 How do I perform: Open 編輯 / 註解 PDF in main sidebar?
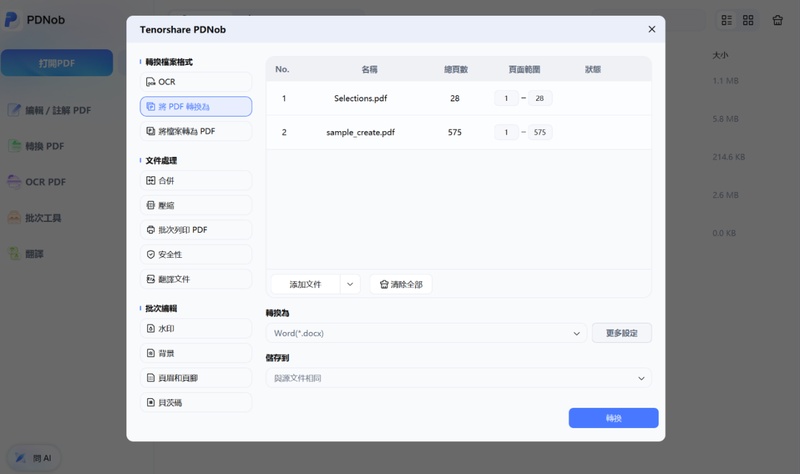pyautogui.click(x=50, y=110)
